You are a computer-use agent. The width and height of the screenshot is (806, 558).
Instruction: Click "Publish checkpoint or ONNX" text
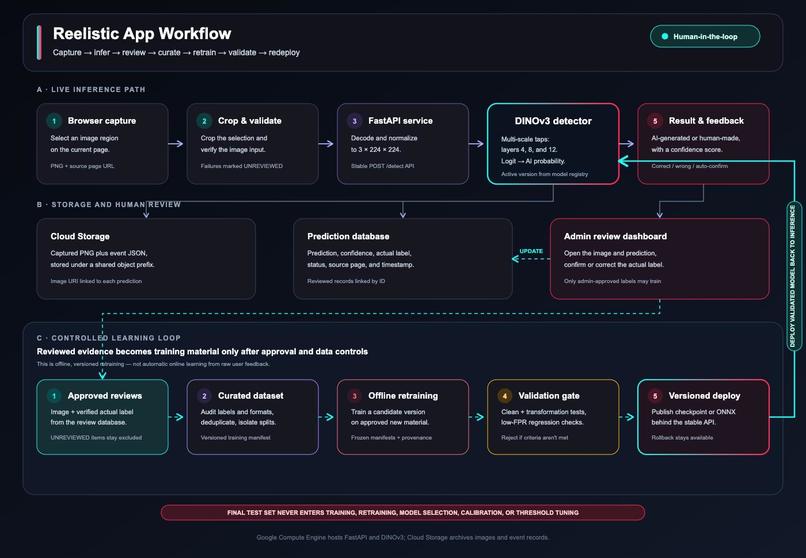pyautogui.click(x=693, y=412)
